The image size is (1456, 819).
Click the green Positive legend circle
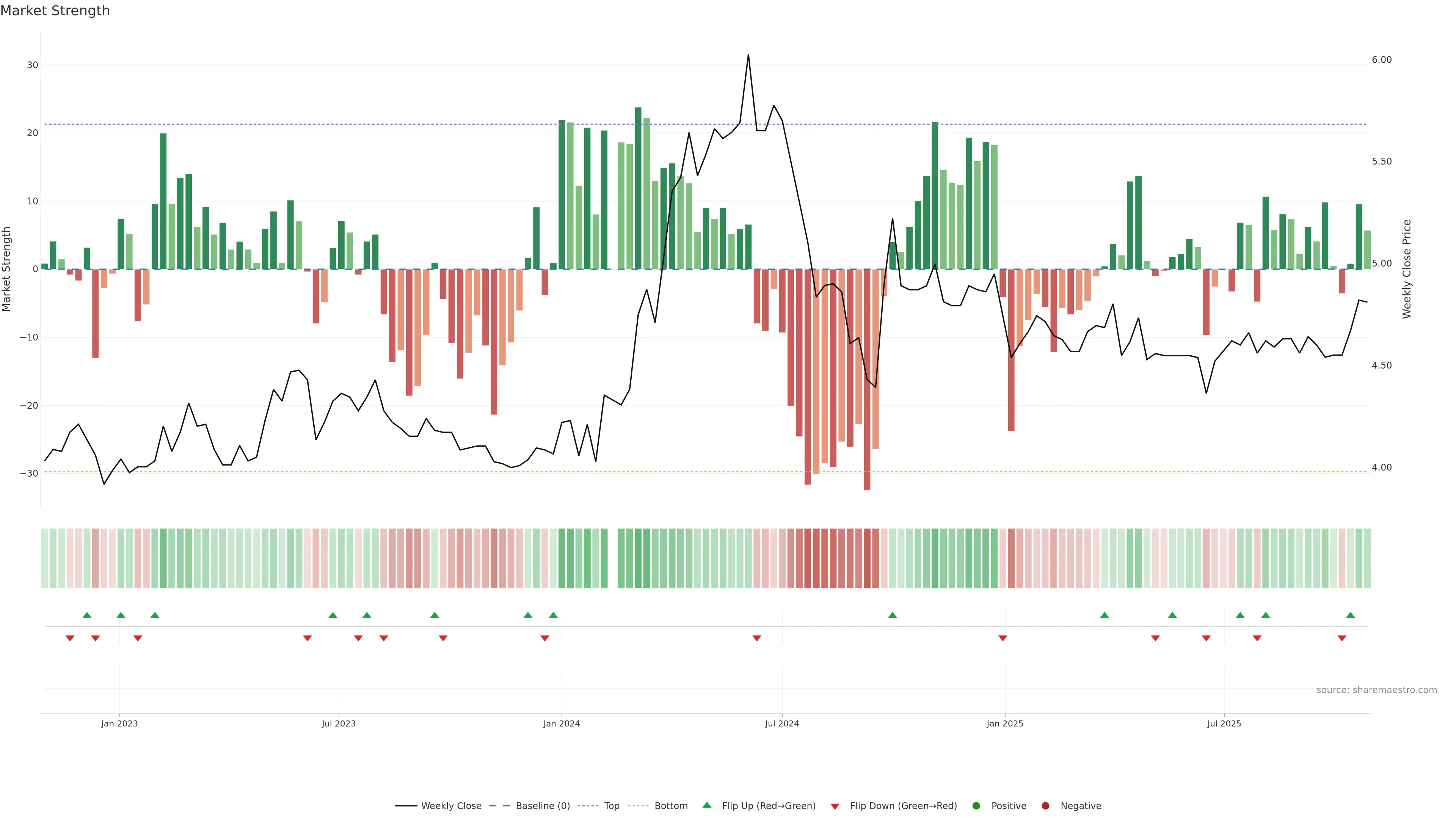976,805
